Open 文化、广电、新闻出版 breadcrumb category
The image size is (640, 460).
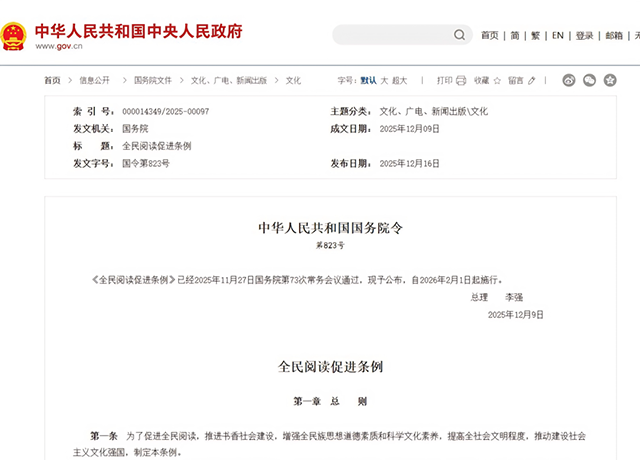click(228, 80)
